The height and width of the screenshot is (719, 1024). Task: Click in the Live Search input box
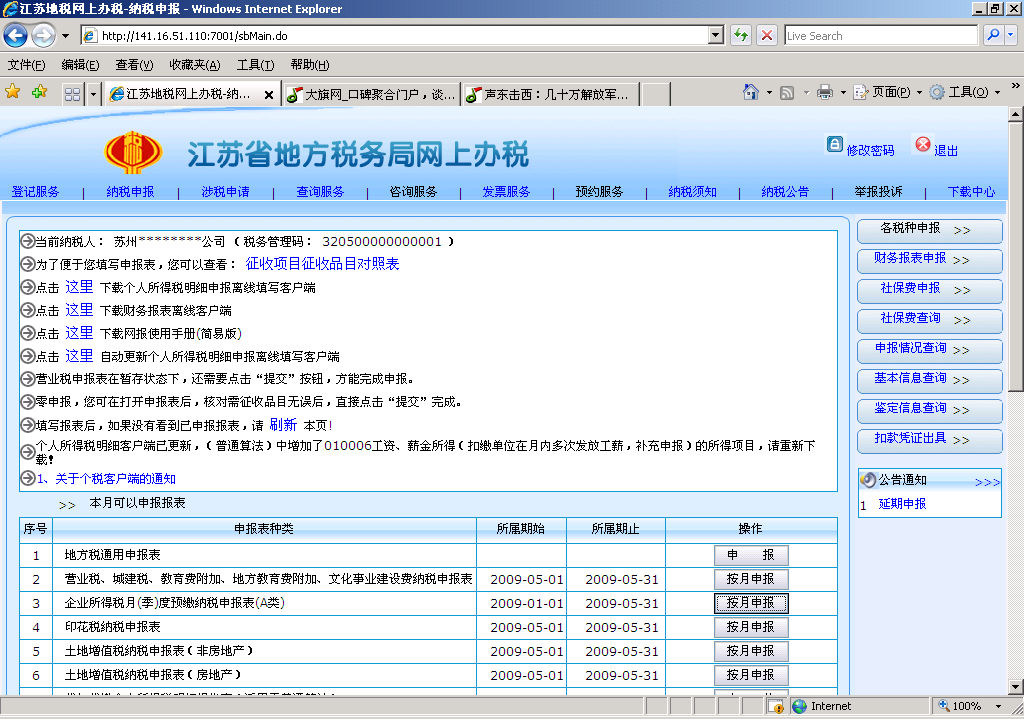pos(880,36)
